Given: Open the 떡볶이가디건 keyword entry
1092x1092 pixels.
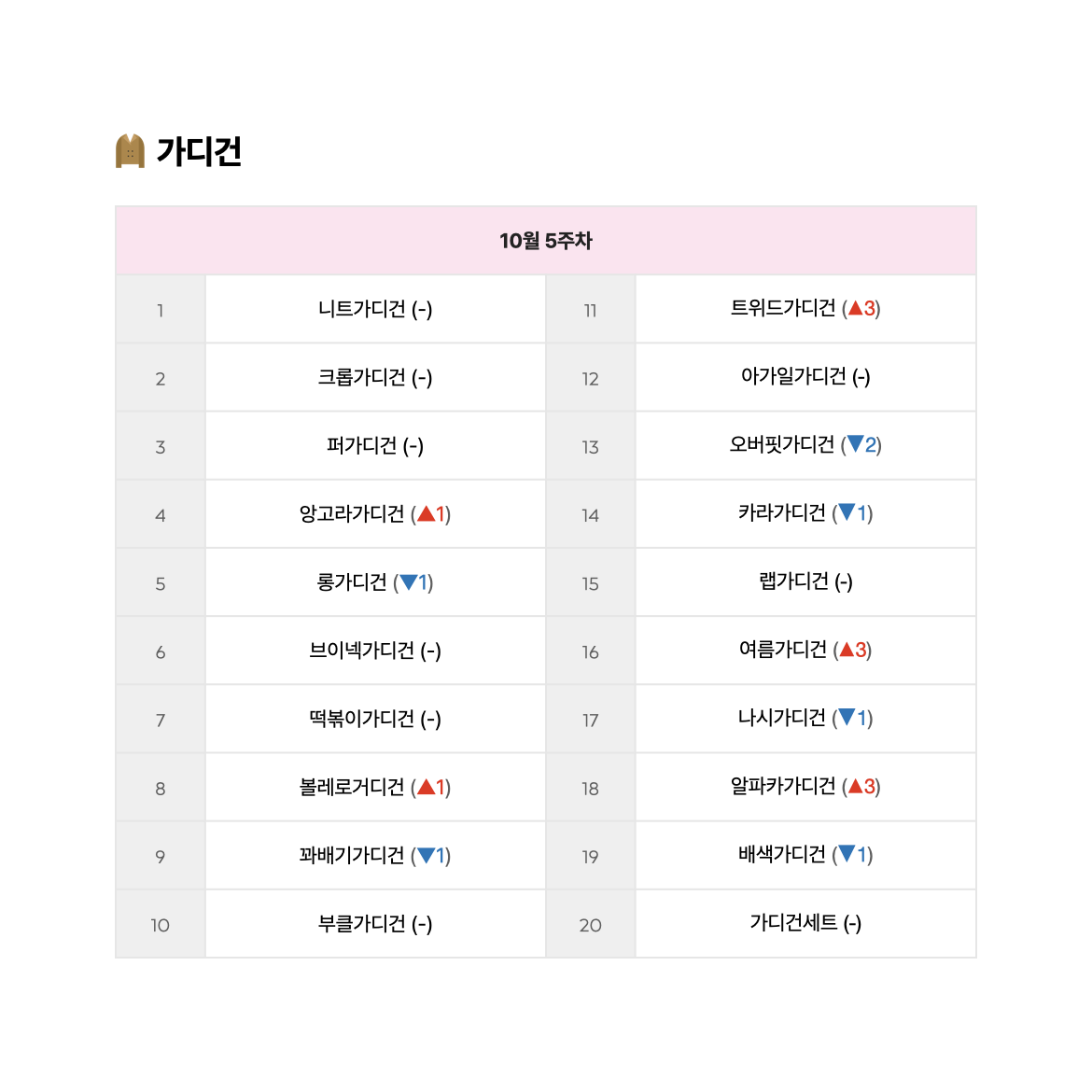Looking at the screenshot, I should pyautogui.click(x=375, y=719).
